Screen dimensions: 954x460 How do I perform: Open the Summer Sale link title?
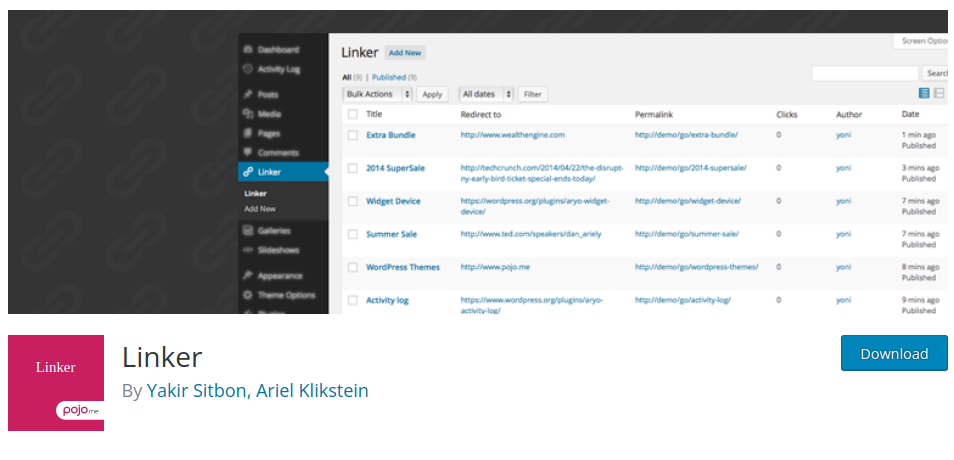[x=391, y=234]
